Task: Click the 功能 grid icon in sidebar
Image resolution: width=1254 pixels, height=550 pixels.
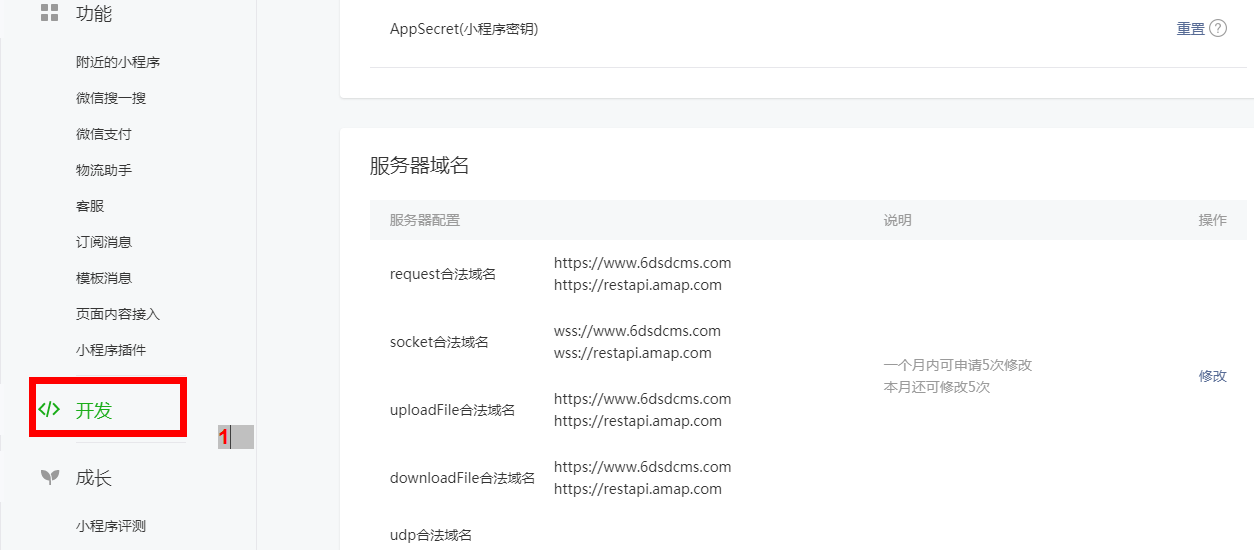Action: pyautogui.click(x=48, y=13)
